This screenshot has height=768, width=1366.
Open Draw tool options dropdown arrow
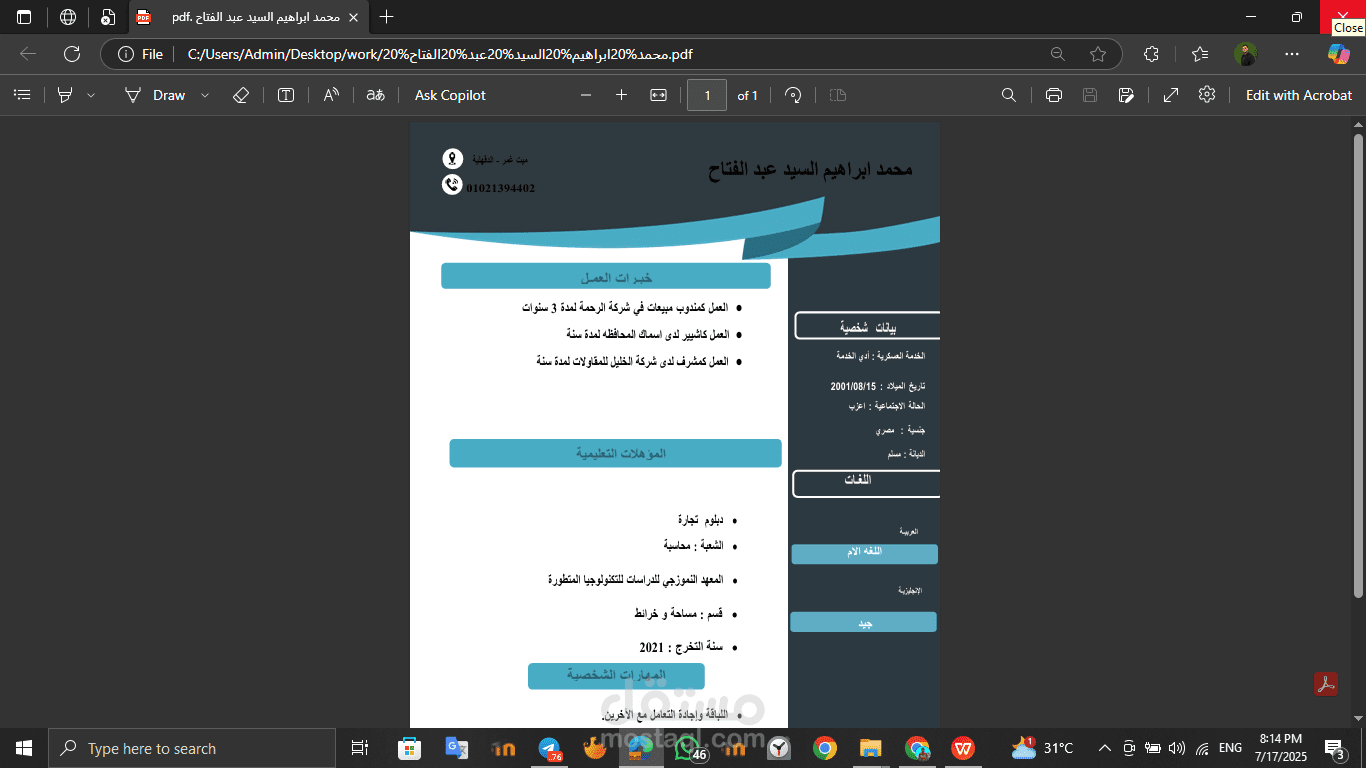[205, 95]
